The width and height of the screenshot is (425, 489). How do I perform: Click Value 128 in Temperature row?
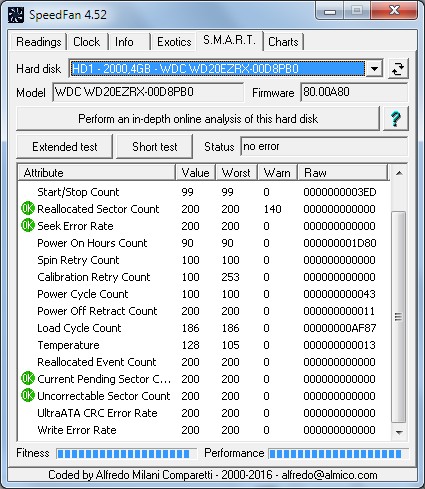190,345
